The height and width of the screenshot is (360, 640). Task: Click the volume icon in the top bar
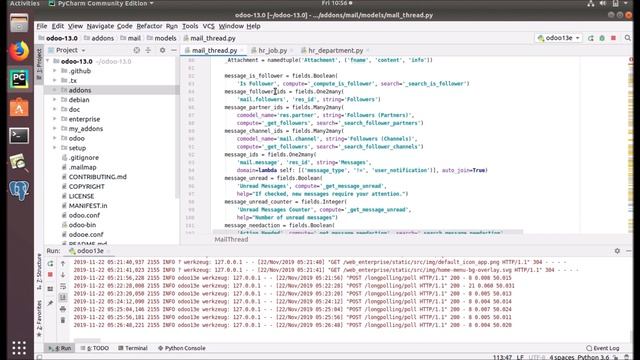click(603, 3)
